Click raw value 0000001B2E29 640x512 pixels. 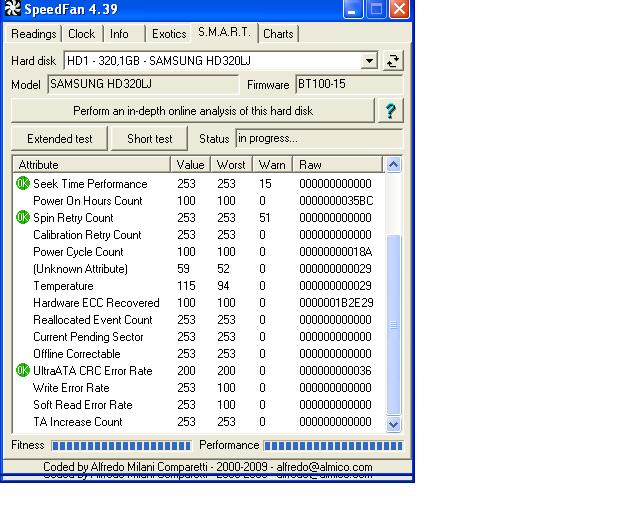(x=336, y=303)
